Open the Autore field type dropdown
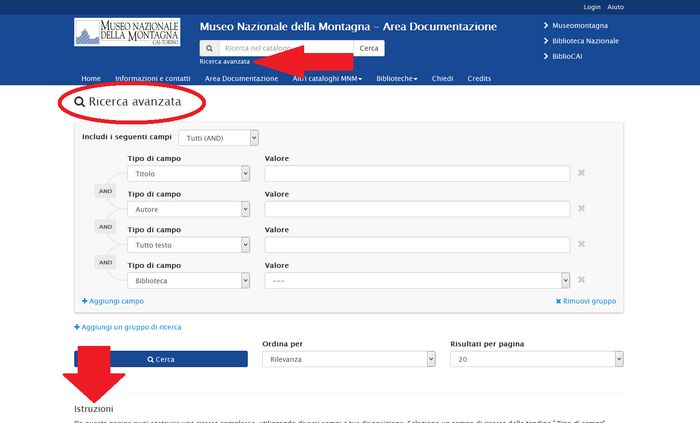The image size is (700, 423). [x=188, y=209]
